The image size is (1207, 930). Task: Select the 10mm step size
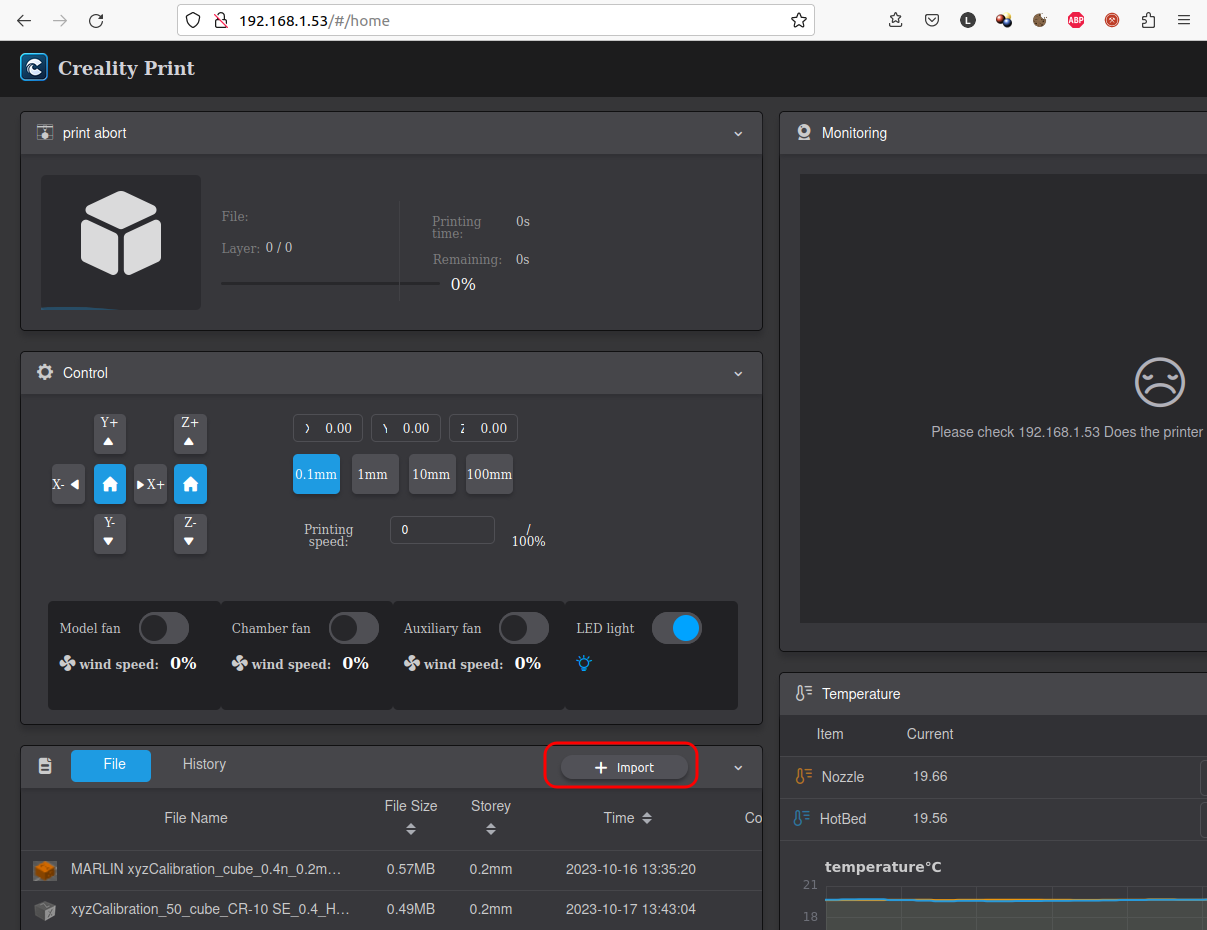click(x=431, y=474)
